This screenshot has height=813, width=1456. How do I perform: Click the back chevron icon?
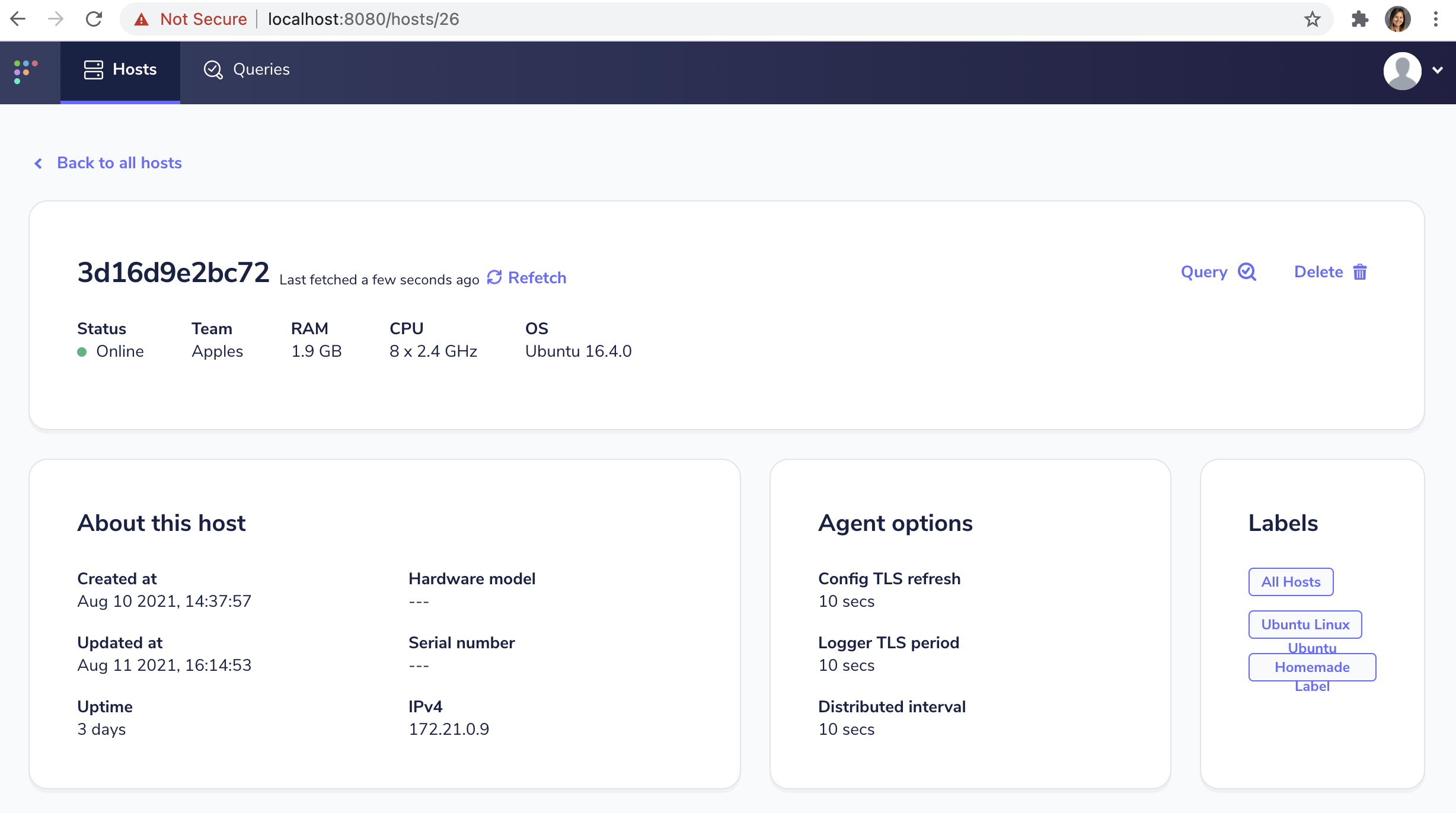pyautogui.click(x=39, y=164)
